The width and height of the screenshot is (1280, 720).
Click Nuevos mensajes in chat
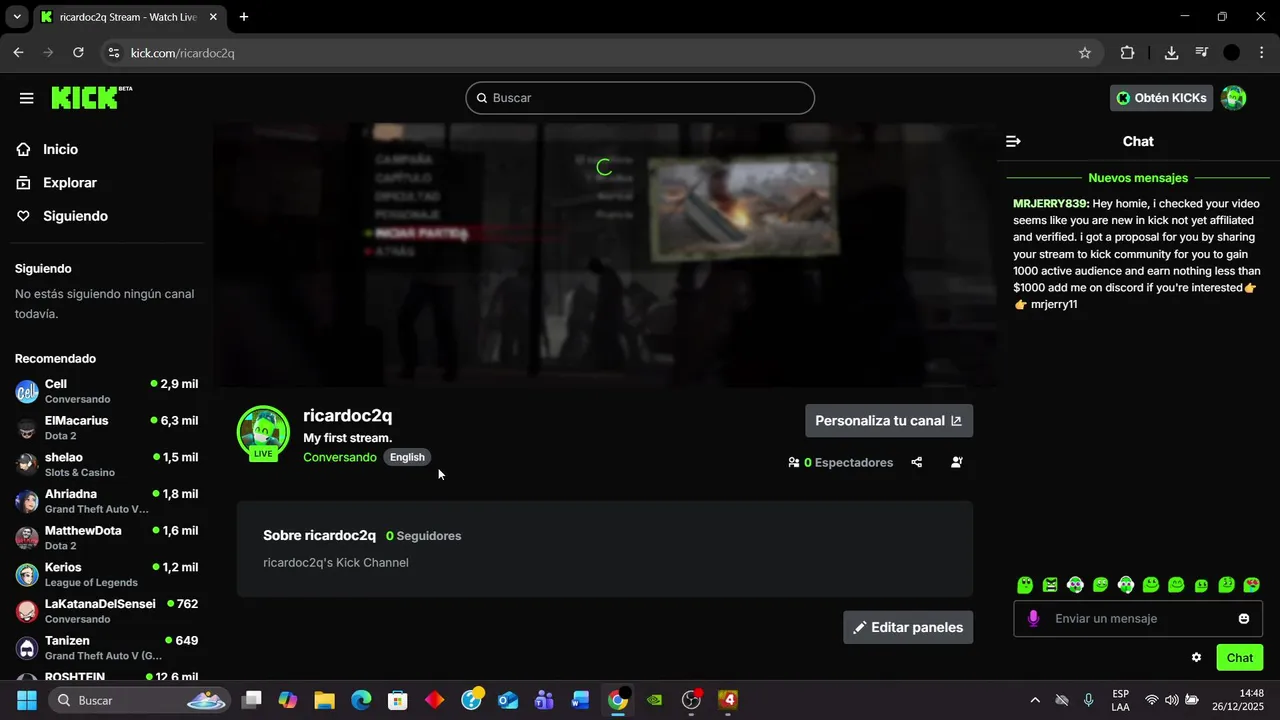tap(1138, 178)
